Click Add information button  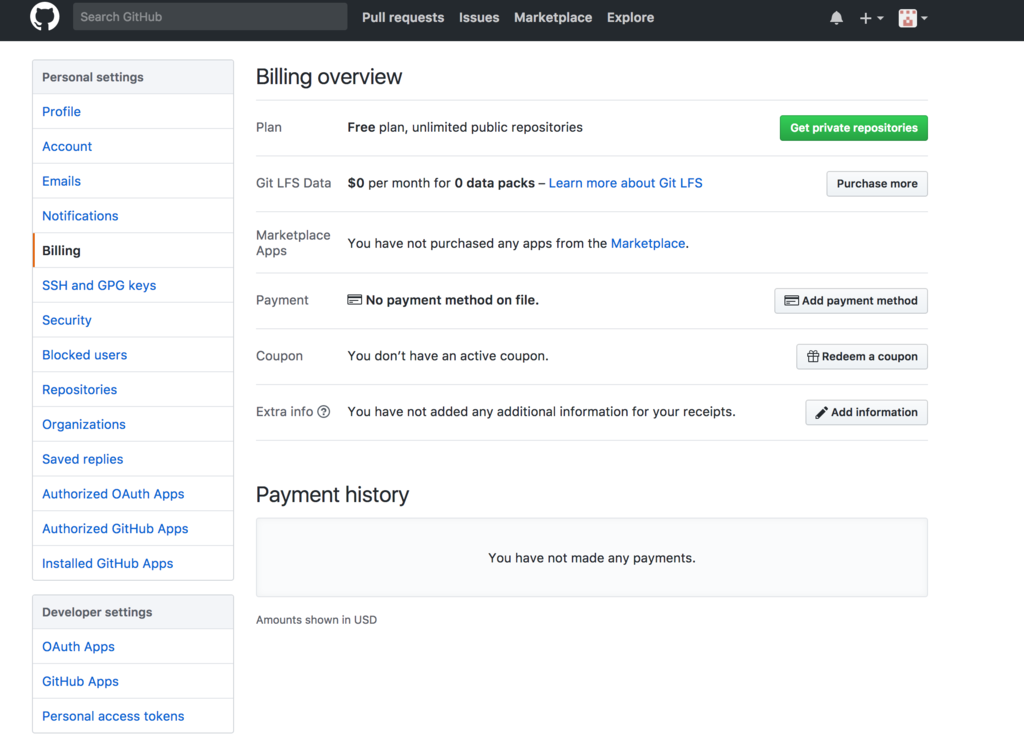[867, 412]
